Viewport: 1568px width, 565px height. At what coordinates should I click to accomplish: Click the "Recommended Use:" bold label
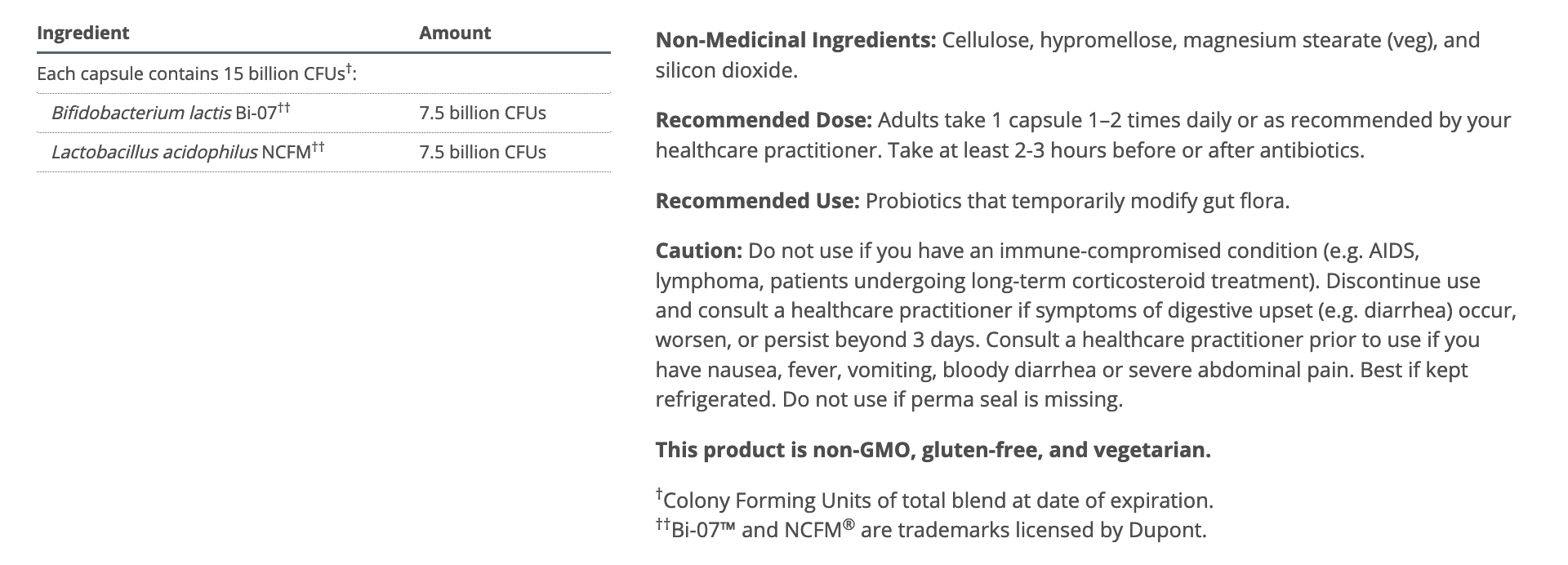click(x=757, y=201)
